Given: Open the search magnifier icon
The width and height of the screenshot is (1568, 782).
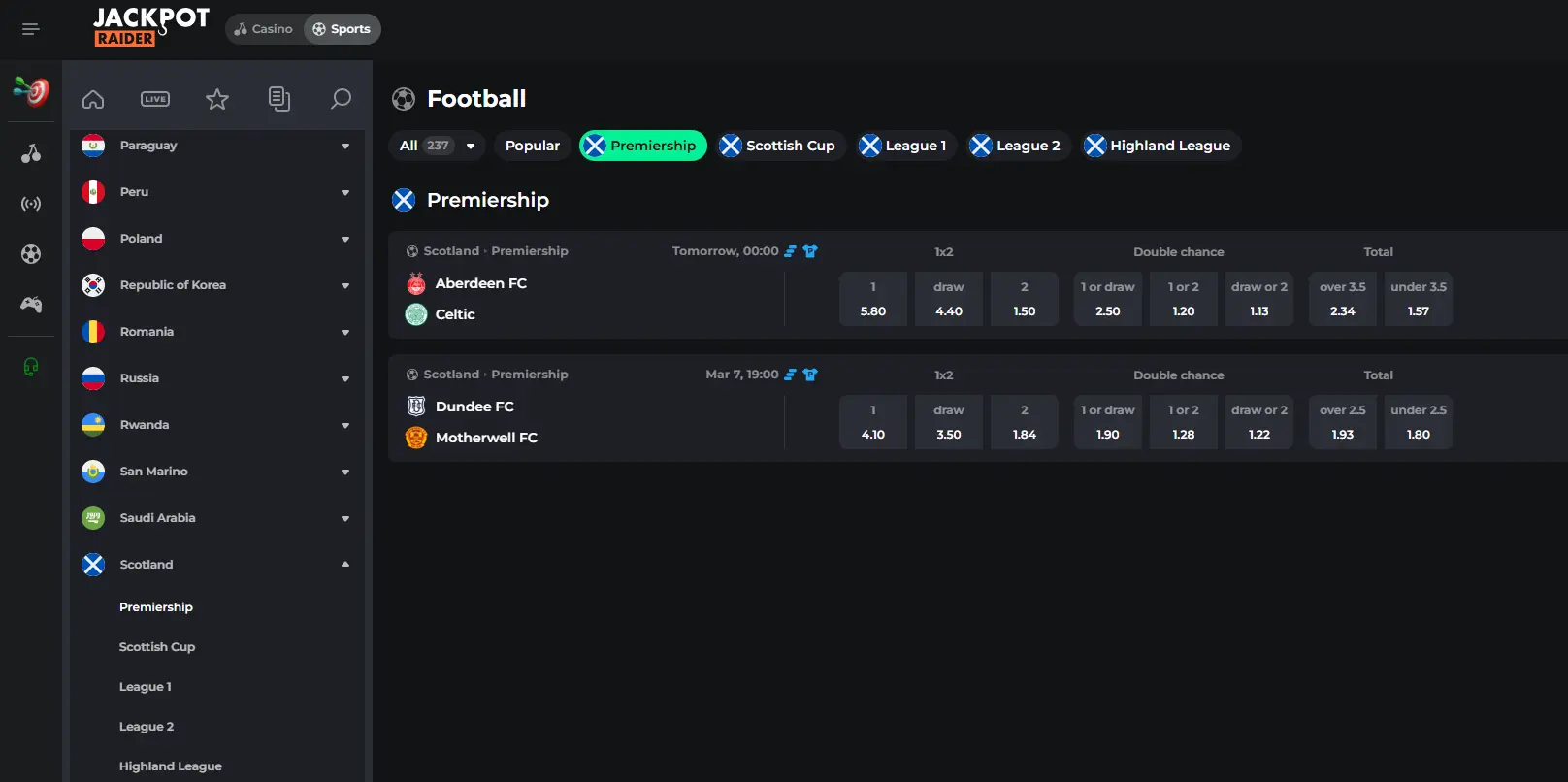Looking at the screenshot, I should (341, 99).
